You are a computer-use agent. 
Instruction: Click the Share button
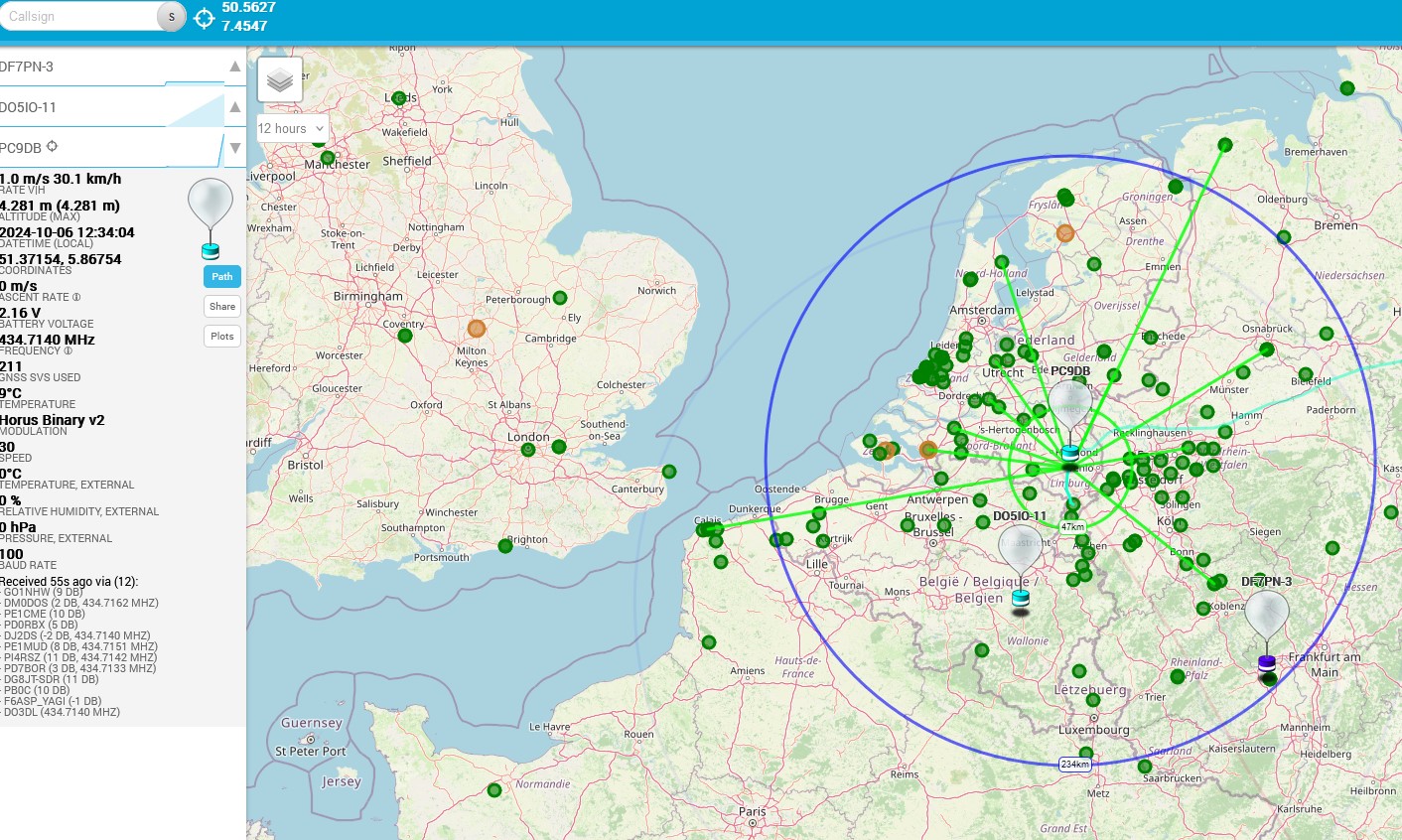coord(222,307)
